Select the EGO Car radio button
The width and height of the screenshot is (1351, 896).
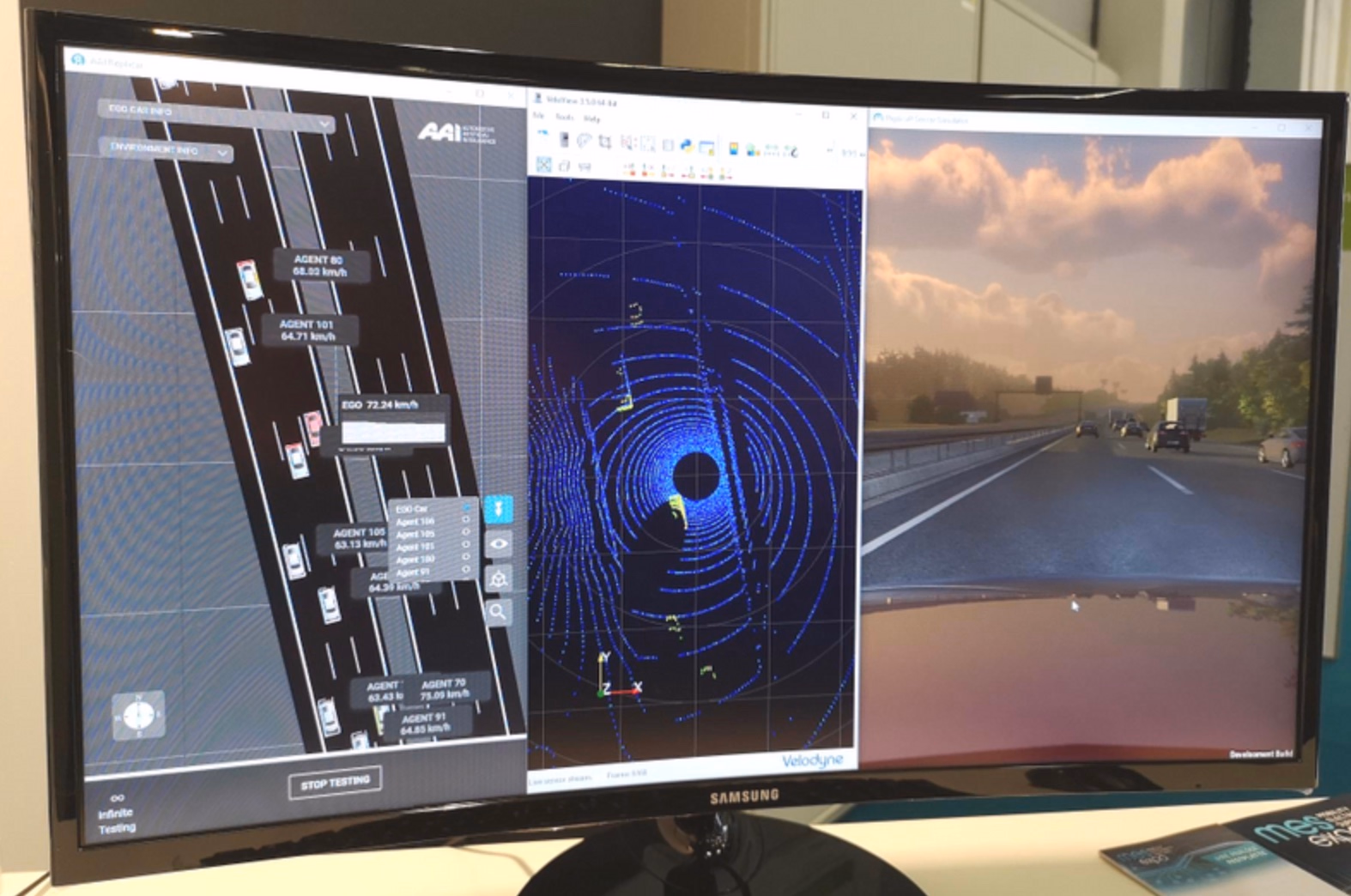[x=466, y=508]
